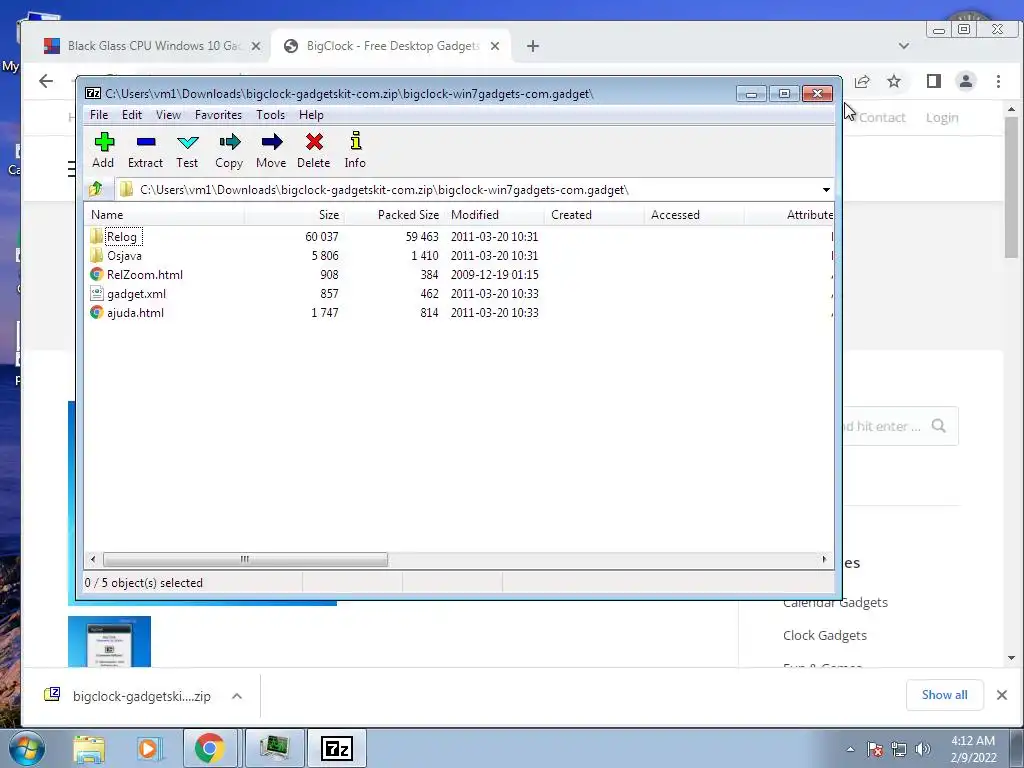
Task: Click the right arrow of horizontal scrollbar
Action: click(x=824, y=559)
